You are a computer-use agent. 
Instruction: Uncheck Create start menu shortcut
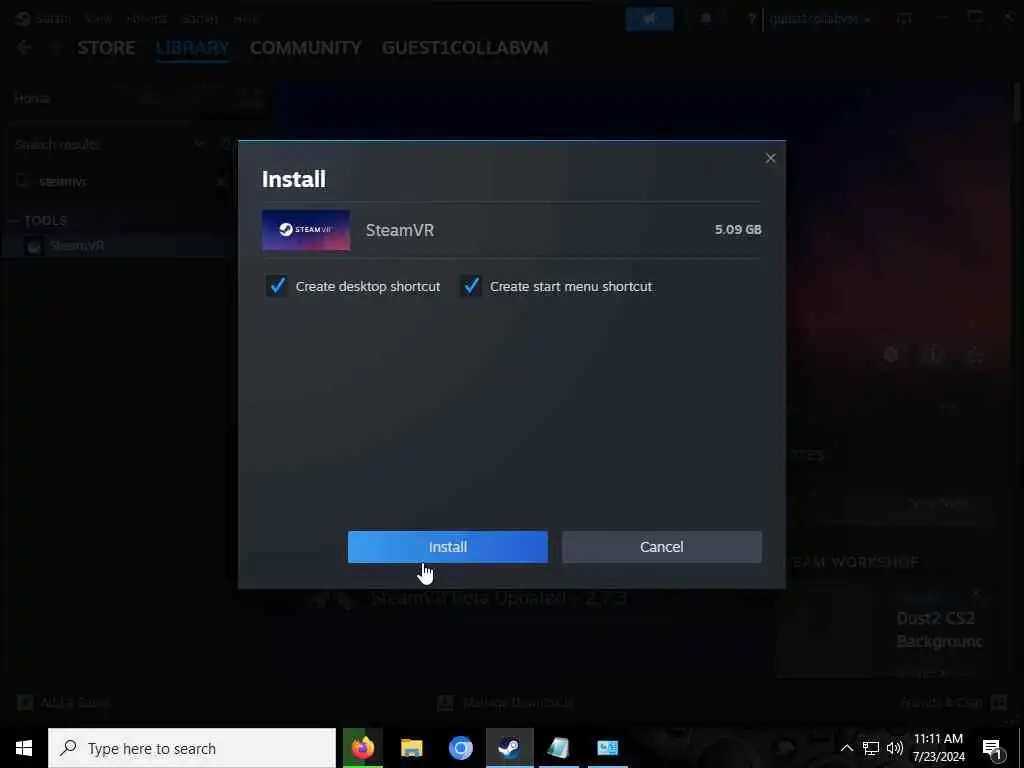click(x=472, y=286)
